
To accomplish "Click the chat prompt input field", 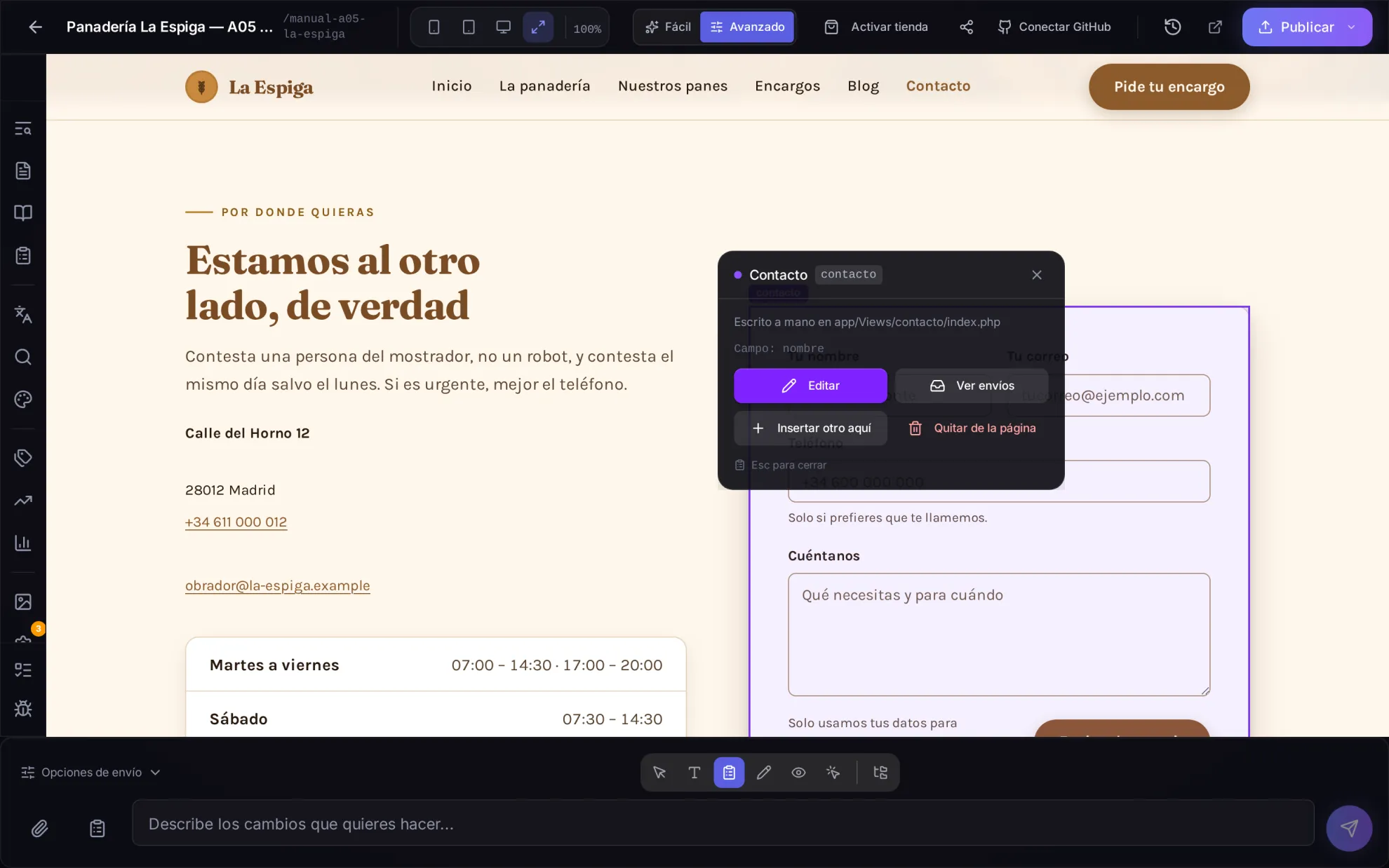I will 723,823.
